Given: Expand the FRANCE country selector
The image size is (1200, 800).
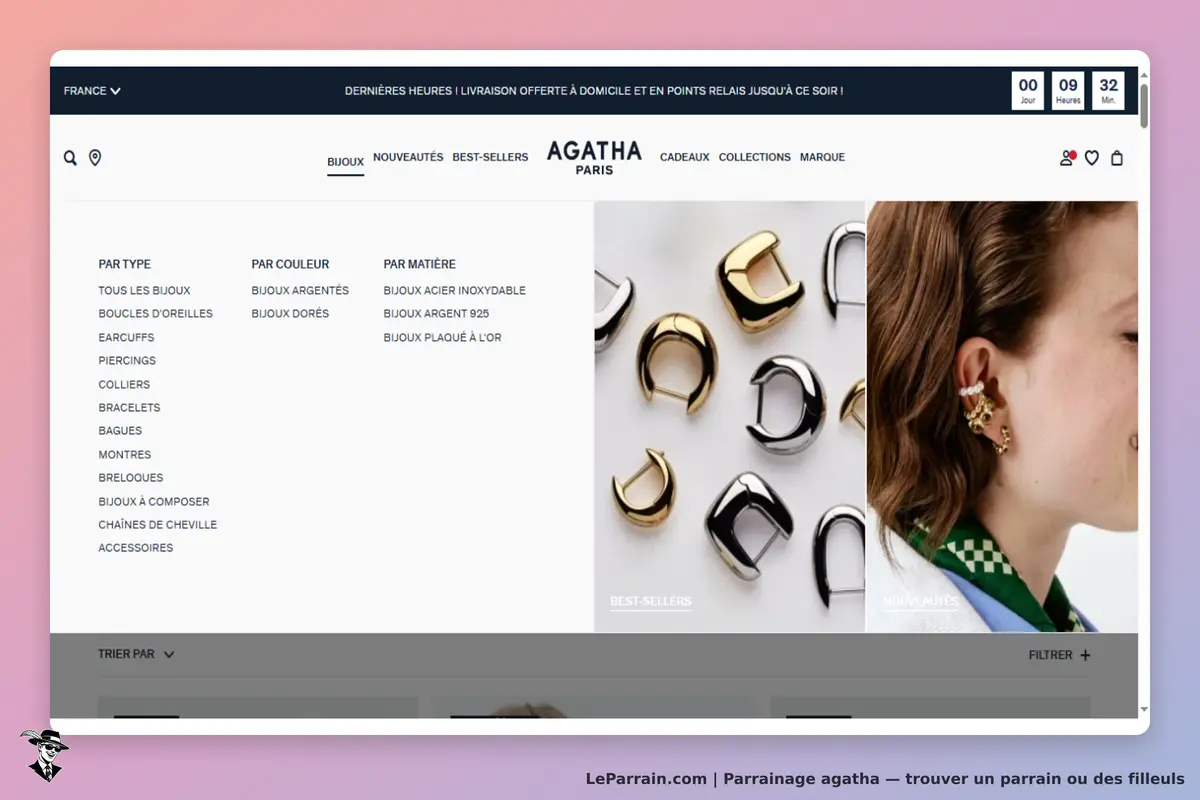Looking at the screenshot, I should pyautogui.click(x=92, y=91).
